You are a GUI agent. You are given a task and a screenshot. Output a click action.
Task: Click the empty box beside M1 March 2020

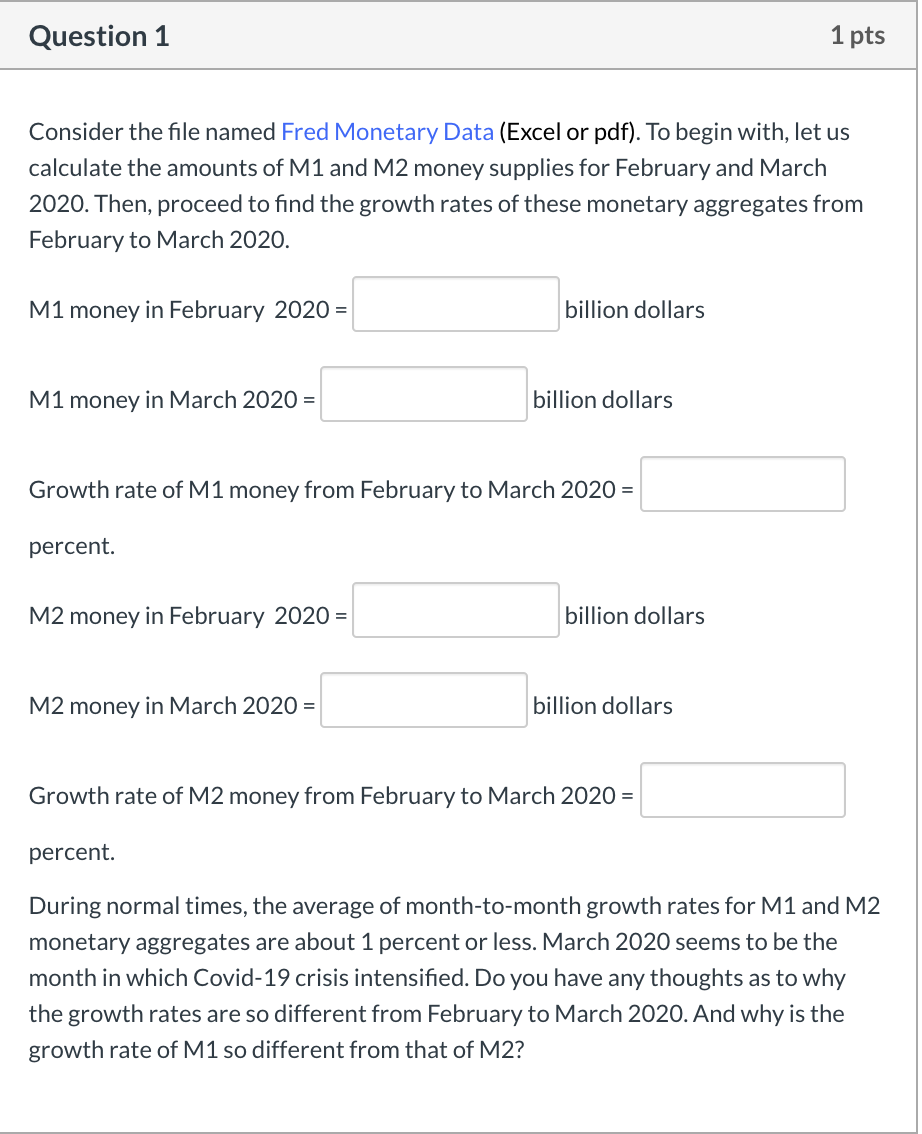point(423,393)
